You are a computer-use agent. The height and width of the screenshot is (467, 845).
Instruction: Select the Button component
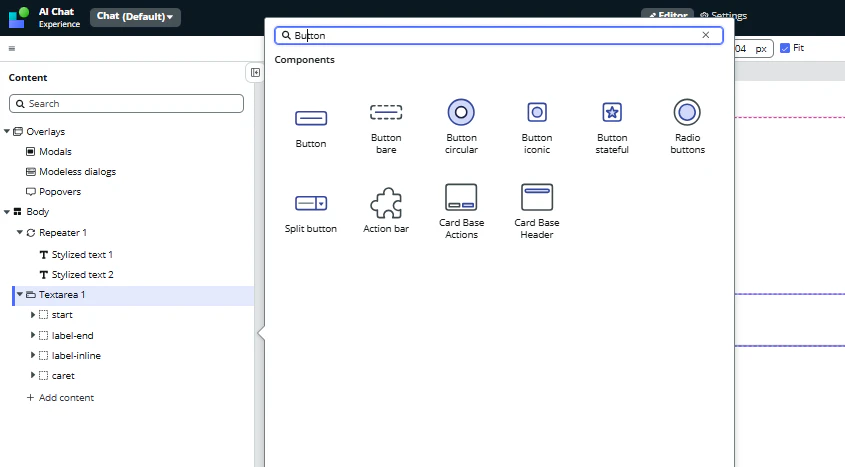click(x=311, y=129)
